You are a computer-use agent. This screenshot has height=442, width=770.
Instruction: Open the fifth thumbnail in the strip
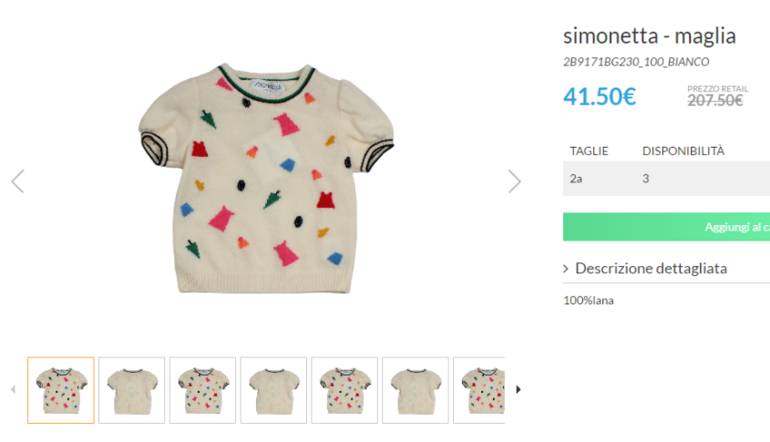coord(345,389)
